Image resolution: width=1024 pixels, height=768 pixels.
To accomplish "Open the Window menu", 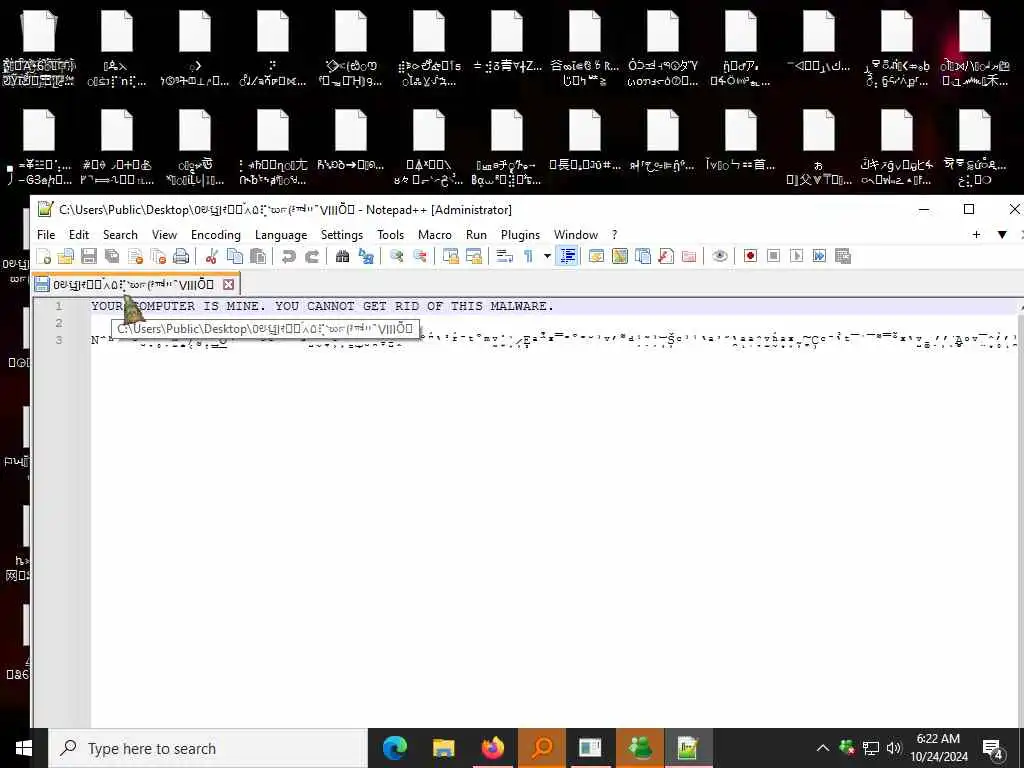I will (x=576, y=234).
